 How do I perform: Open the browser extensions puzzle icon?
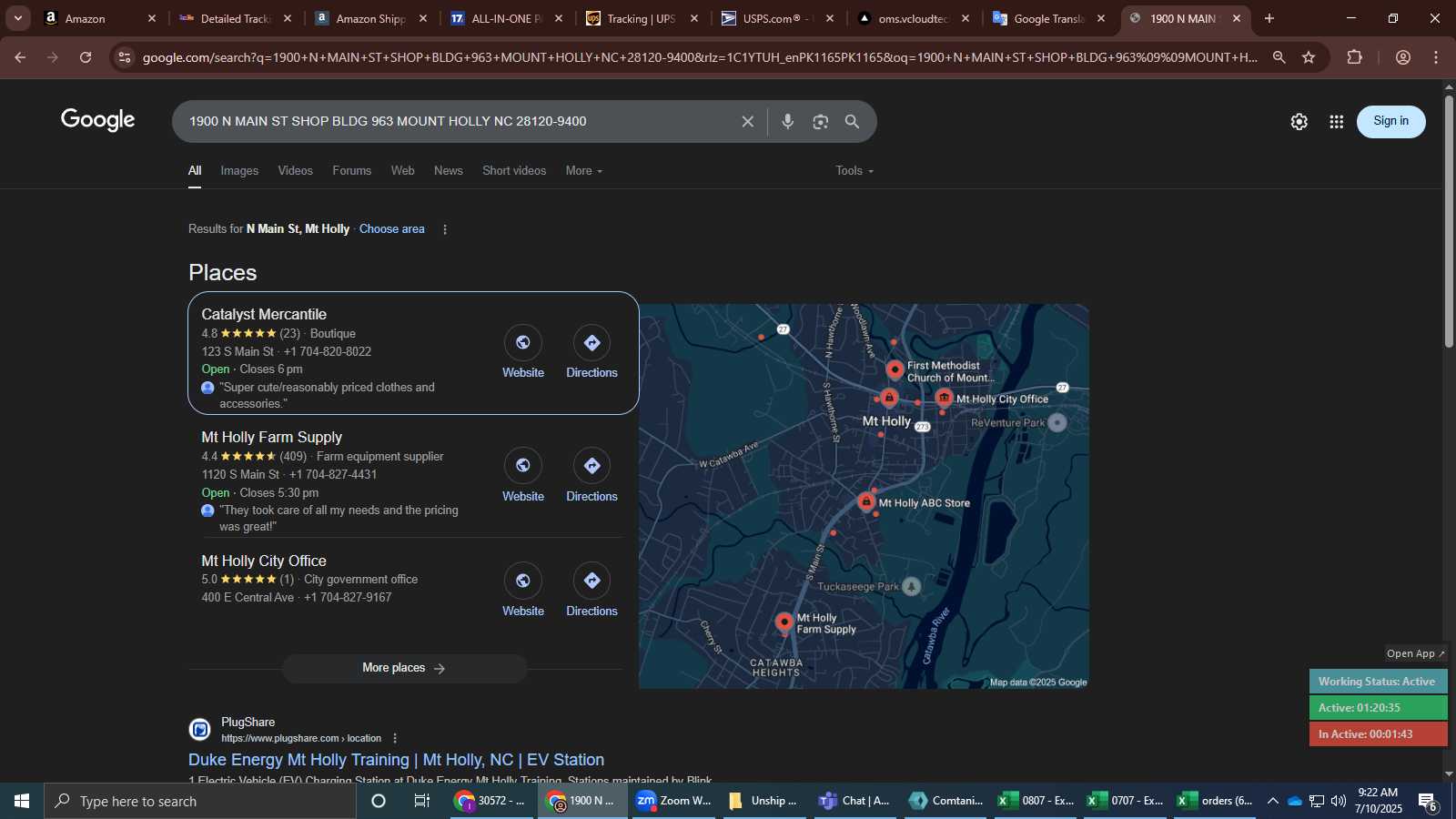coord(1354,57)
